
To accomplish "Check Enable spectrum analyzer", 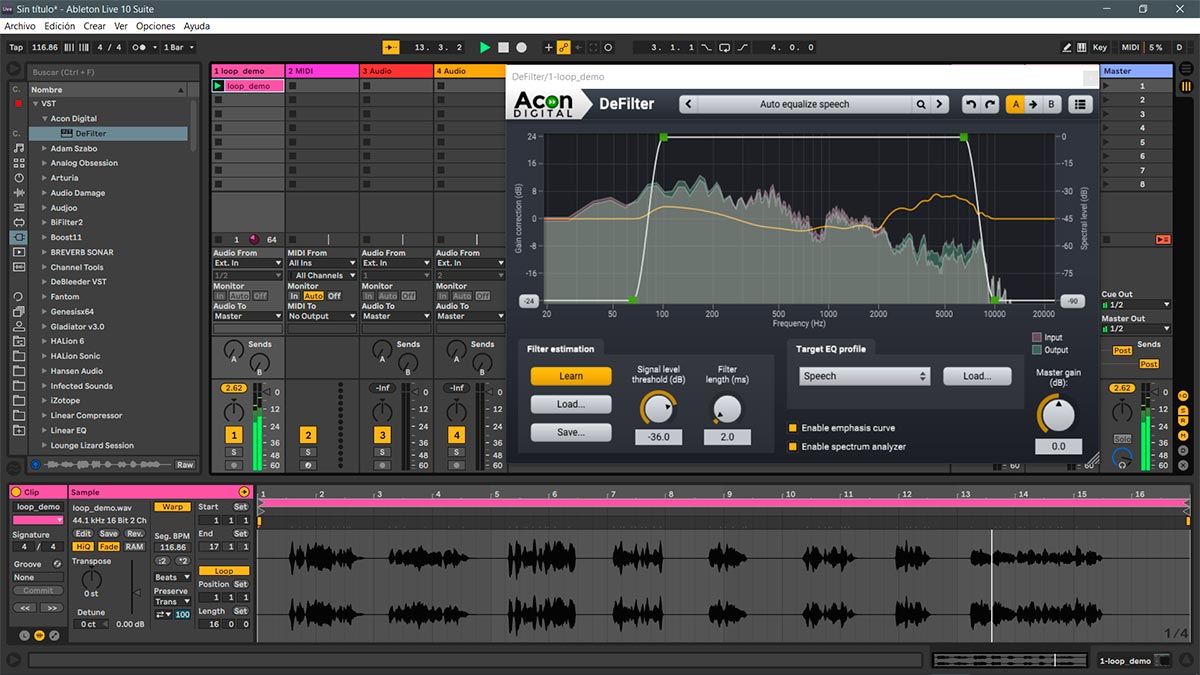I will coord(793,447).
